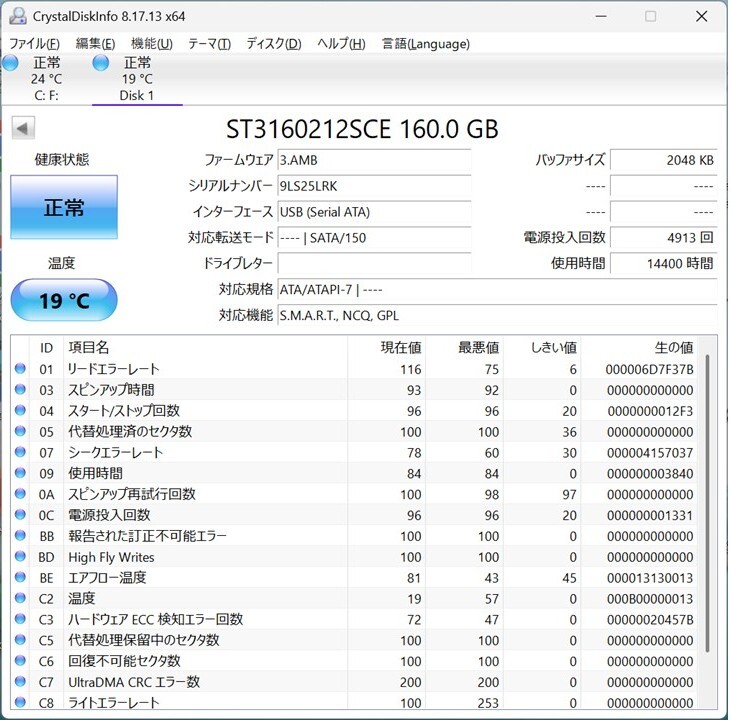This screenshot has height=720, width=731.
Task: Click the buffer size value 2048 KB
Action: [663, 160]
